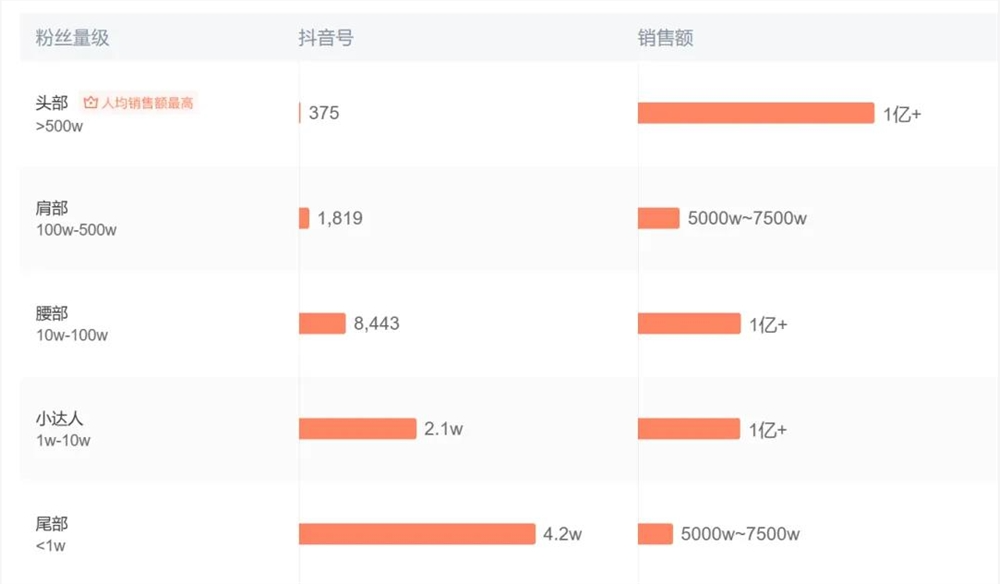1000x584 pixels.
Task: Click the 销售额 column header
Action: pyautogui.click(x=665, y=38)
